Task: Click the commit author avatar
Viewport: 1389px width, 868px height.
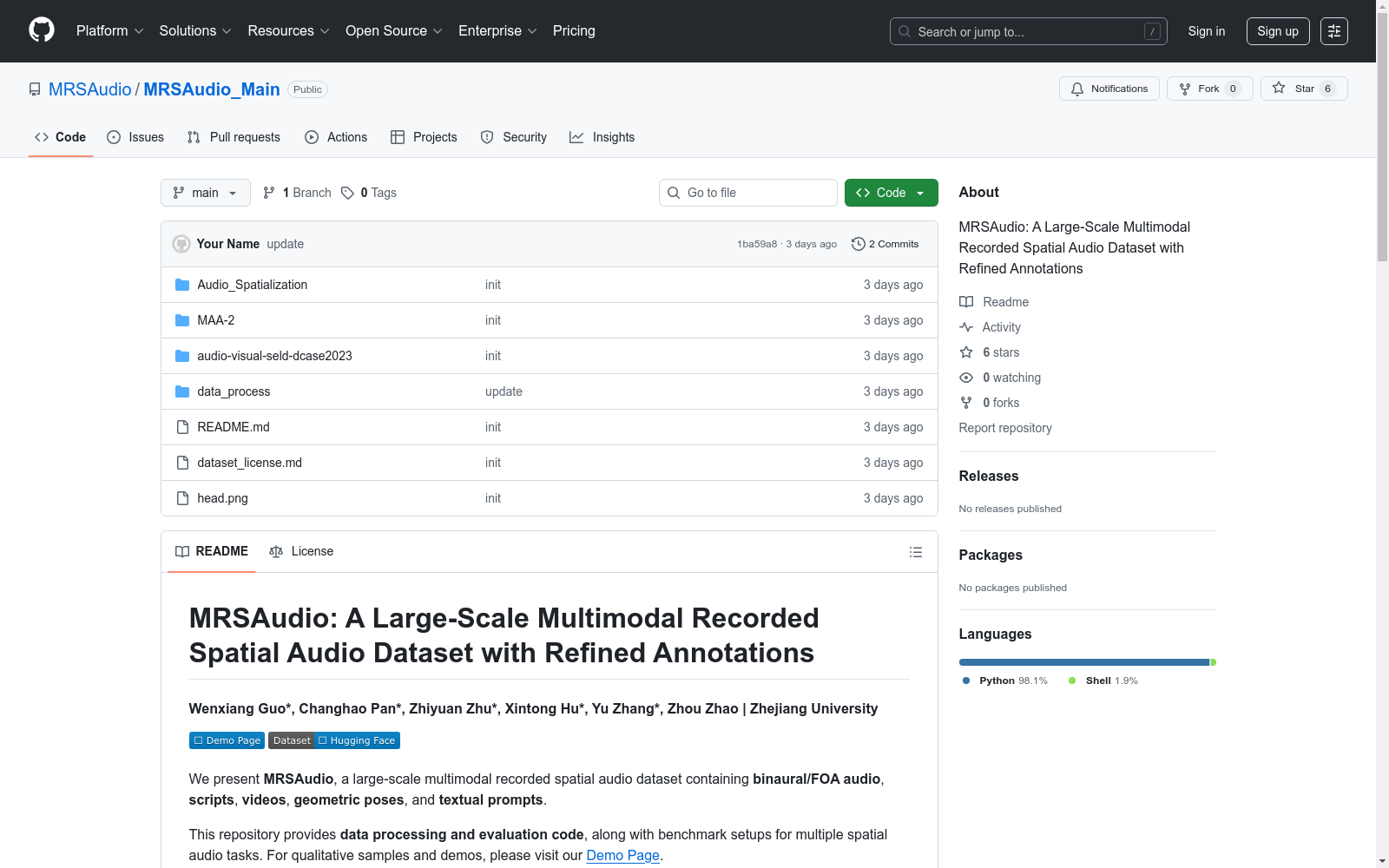Action: point(181,244)
